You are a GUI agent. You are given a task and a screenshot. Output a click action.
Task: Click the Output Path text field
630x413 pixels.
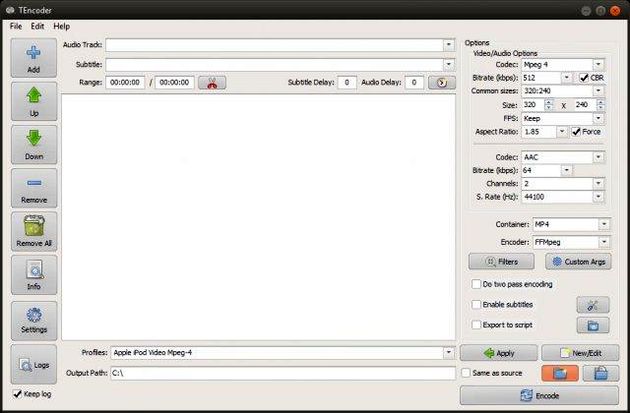pyautogui.click(x=282, y=373)
